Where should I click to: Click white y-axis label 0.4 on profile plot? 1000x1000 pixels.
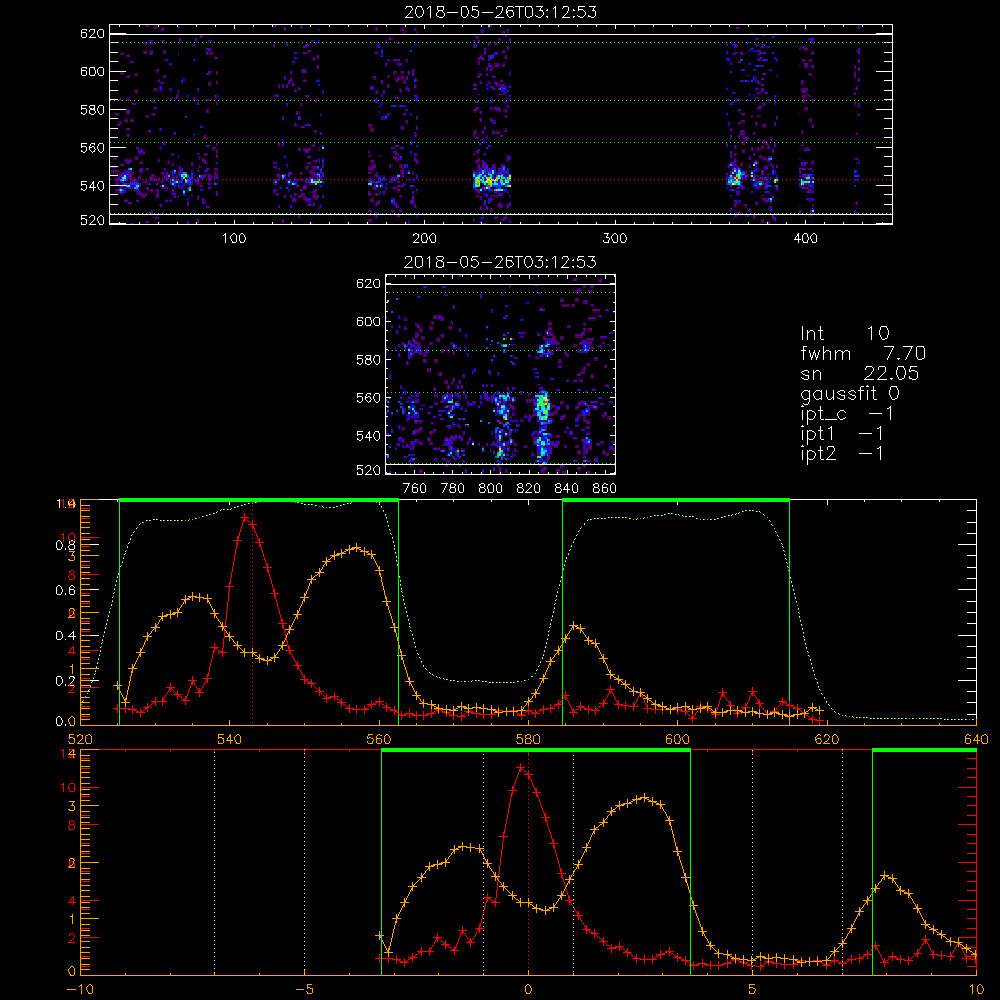65,636
